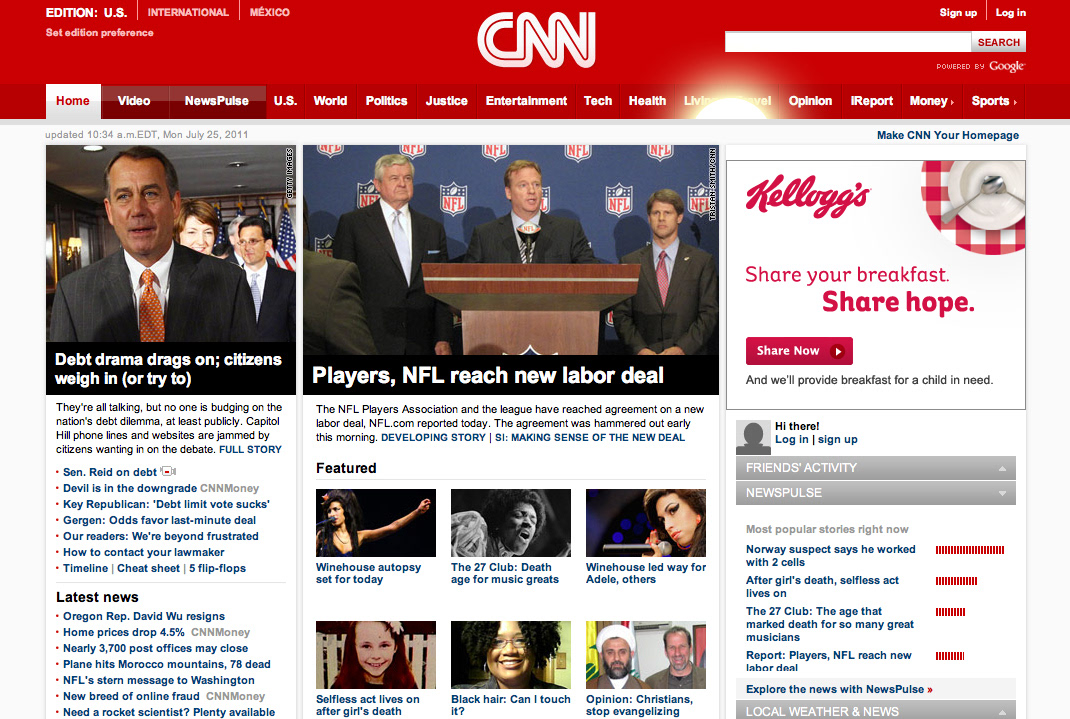The width and height of the screenshot is (1070, 719).
Task: Open the Video tab
Action: pyautogui.click(x=134, y=101)
